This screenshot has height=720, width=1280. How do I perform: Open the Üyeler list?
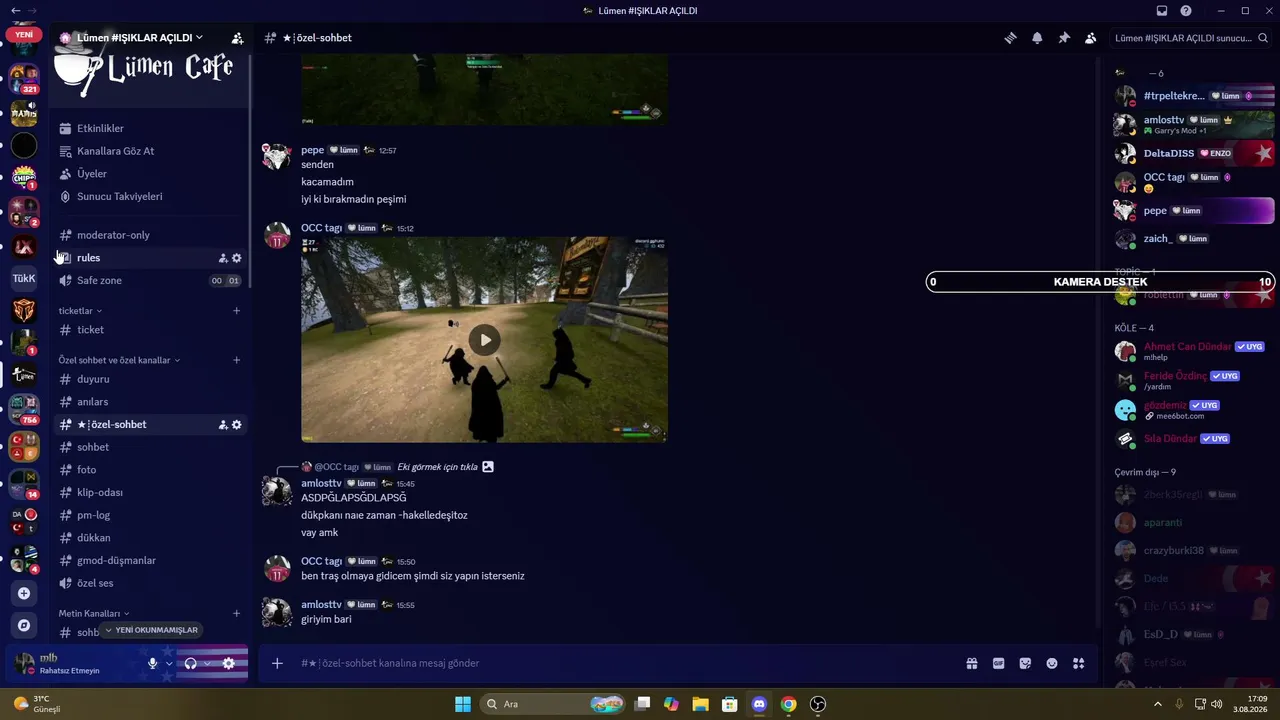click(150, 174)
